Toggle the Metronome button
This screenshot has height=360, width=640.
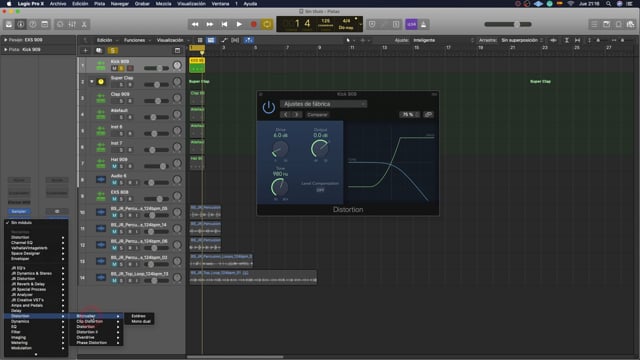pyautogui.click(x=424, y=24)
